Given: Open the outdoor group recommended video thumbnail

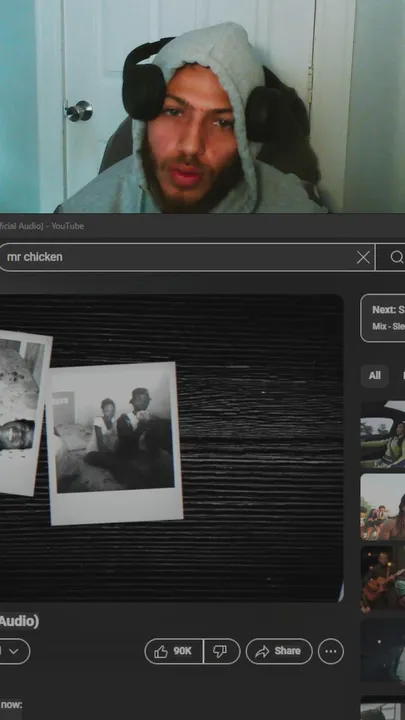Looking at the screenshot, I should pyautogui.click(x=383, y=507).
